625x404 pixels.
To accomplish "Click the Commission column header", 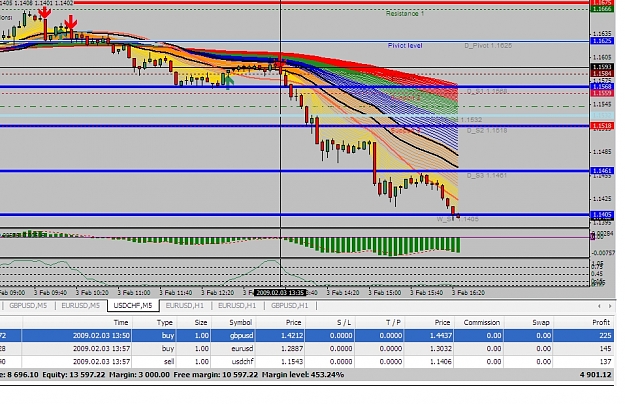I will coord(482,322).
